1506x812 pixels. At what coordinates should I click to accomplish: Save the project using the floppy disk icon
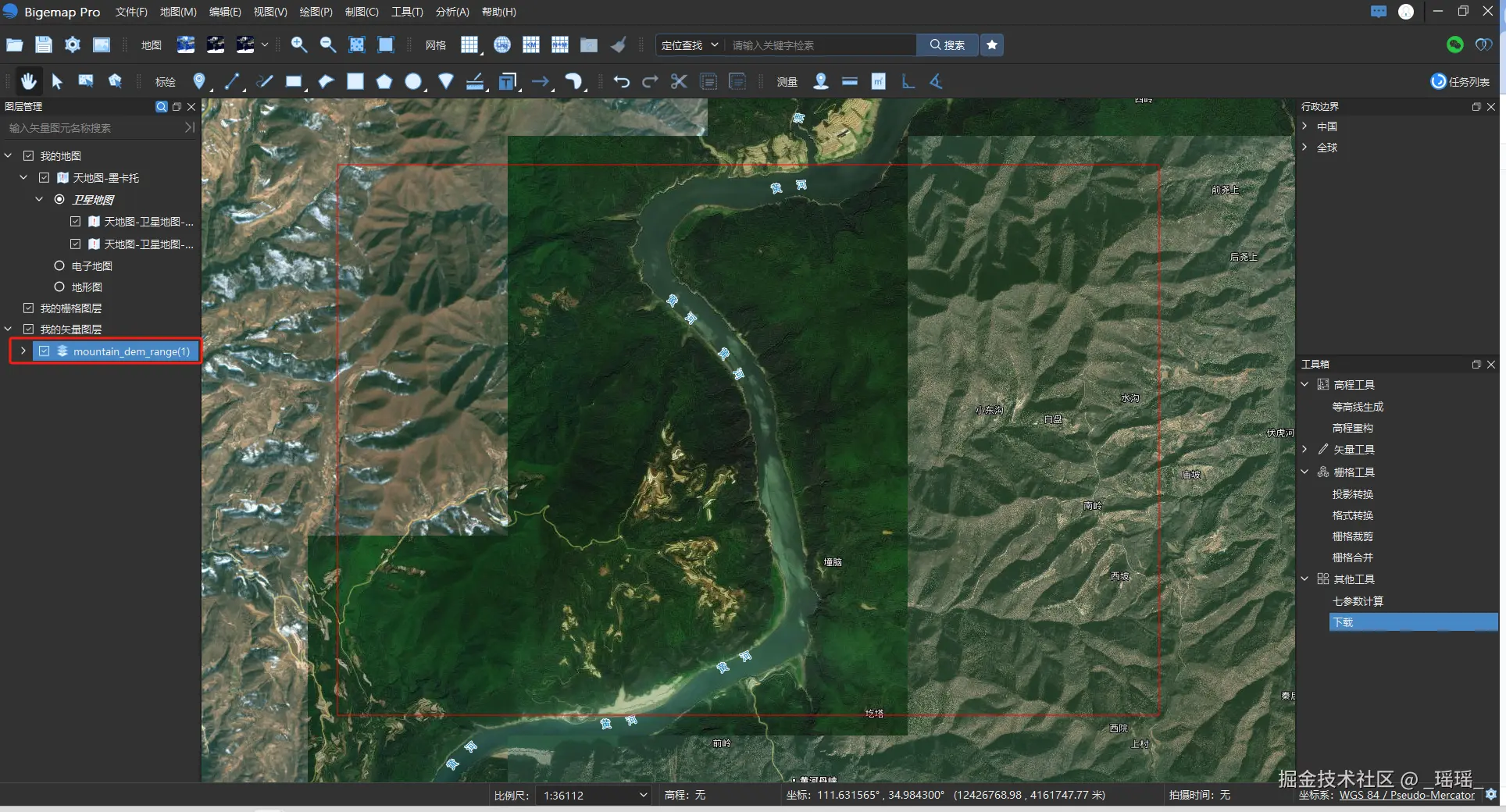pos(43,45)
